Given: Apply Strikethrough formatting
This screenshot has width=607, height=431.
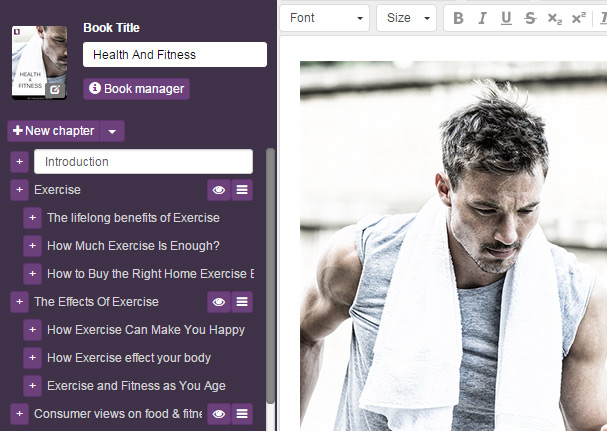Looking at the screenshot, I should coord(530,18).
